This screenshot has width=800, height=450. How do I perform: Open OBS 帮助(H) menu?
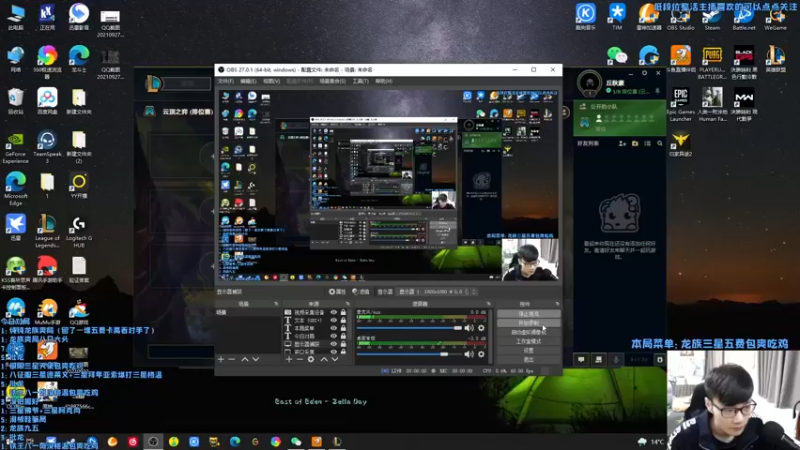(384, 81)
